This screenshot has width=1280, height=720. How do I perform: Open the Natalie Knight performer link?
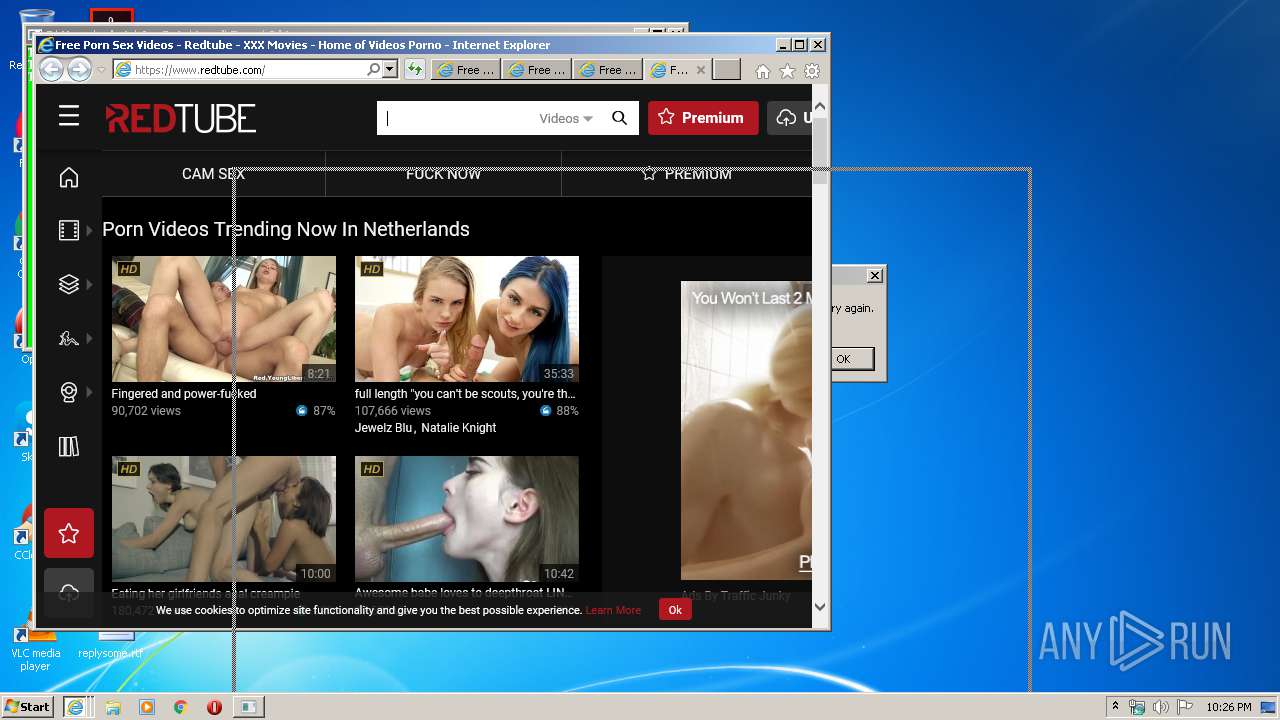(458, 428)
